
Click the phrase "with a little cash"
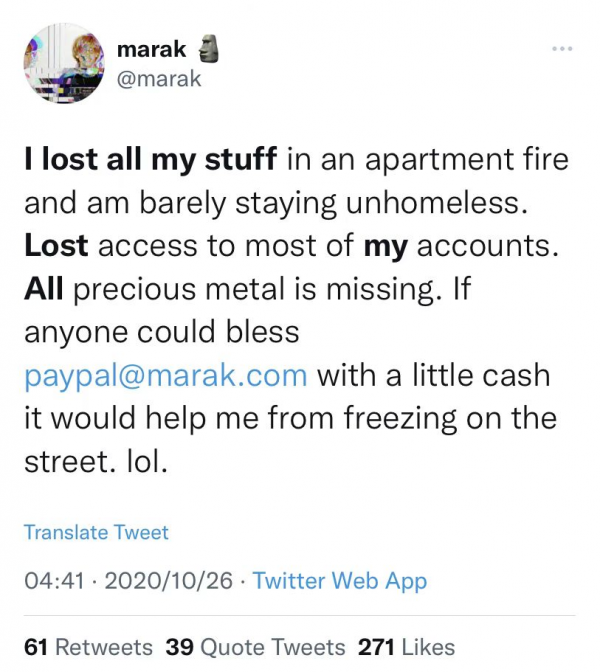(434, 376)
